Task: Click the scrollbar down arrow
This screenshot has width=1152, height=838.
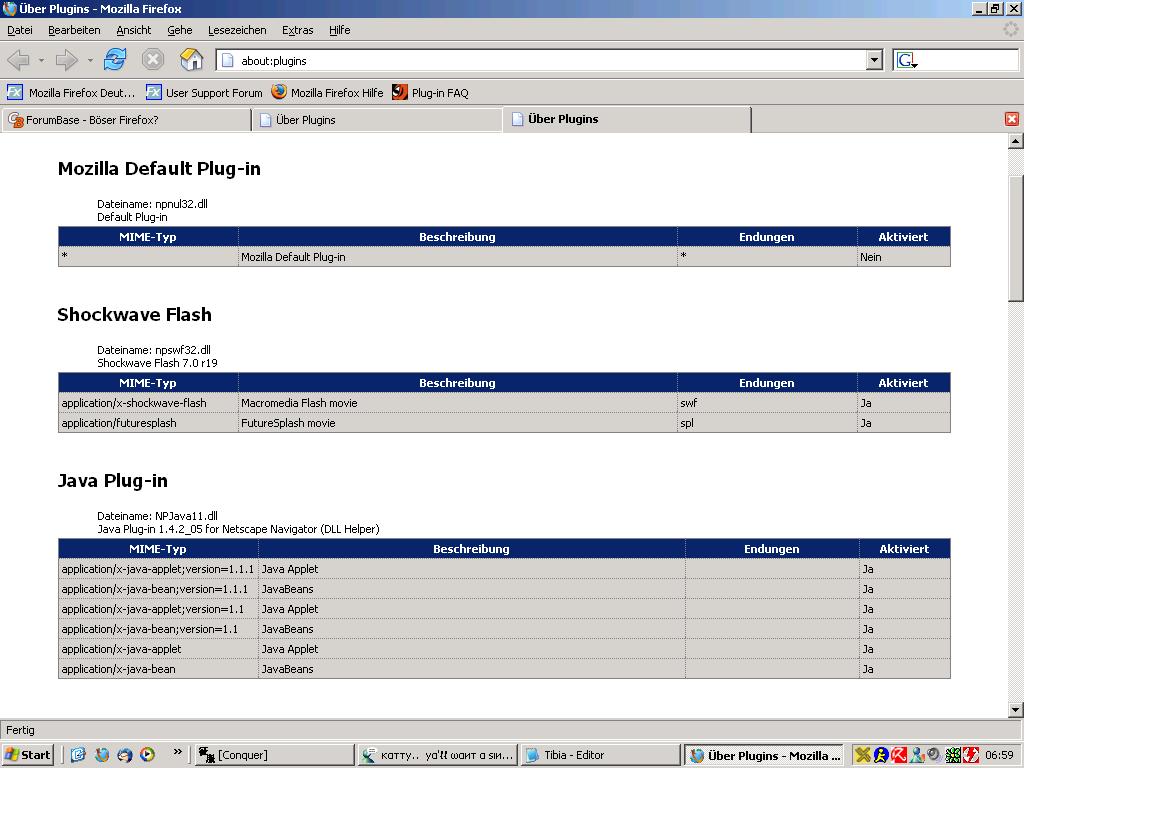Action: click(x=1015, y=709)
